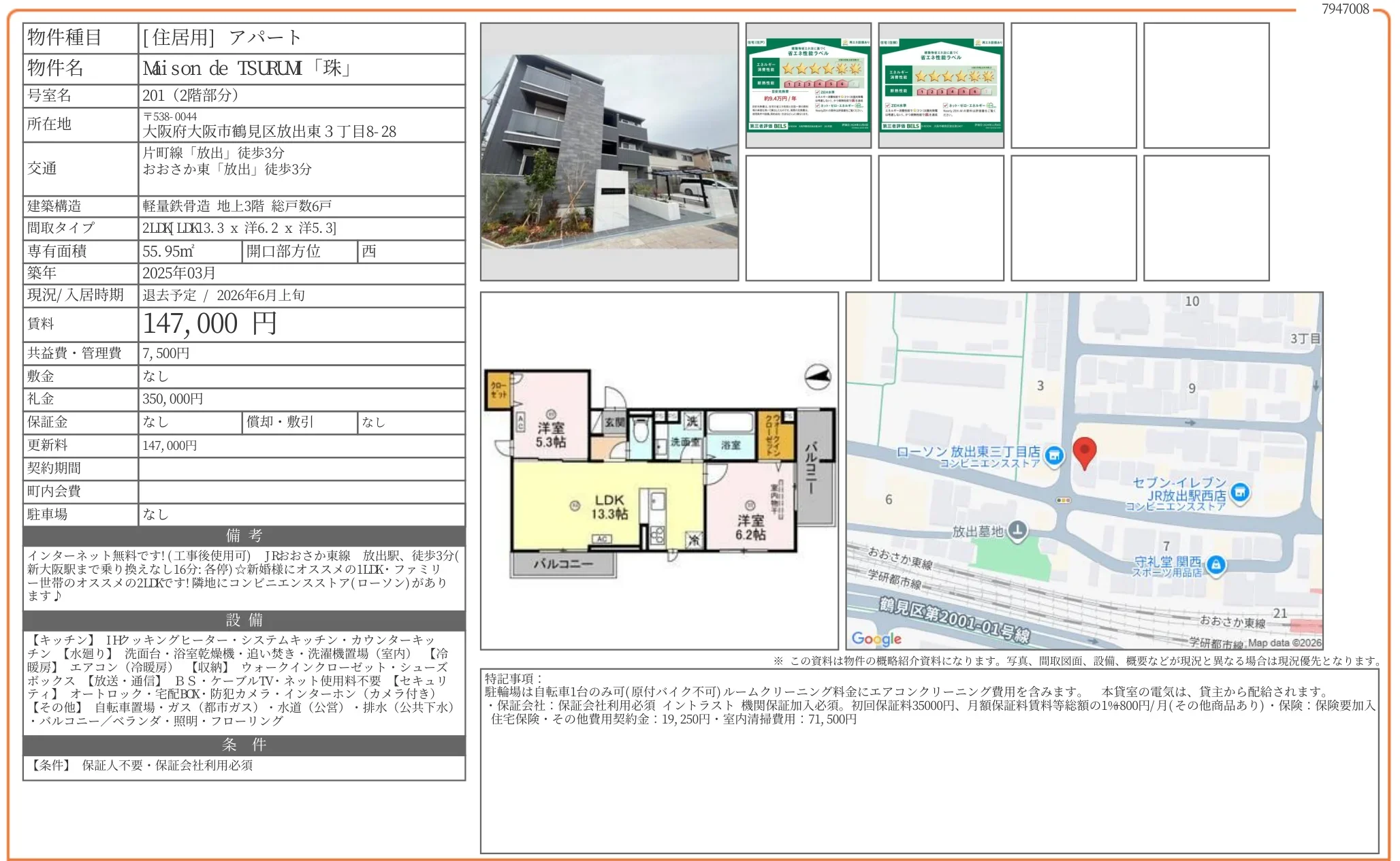Click the 設備 section header bar
This screenshot has height=861, width=1400.
coord(244,620)
